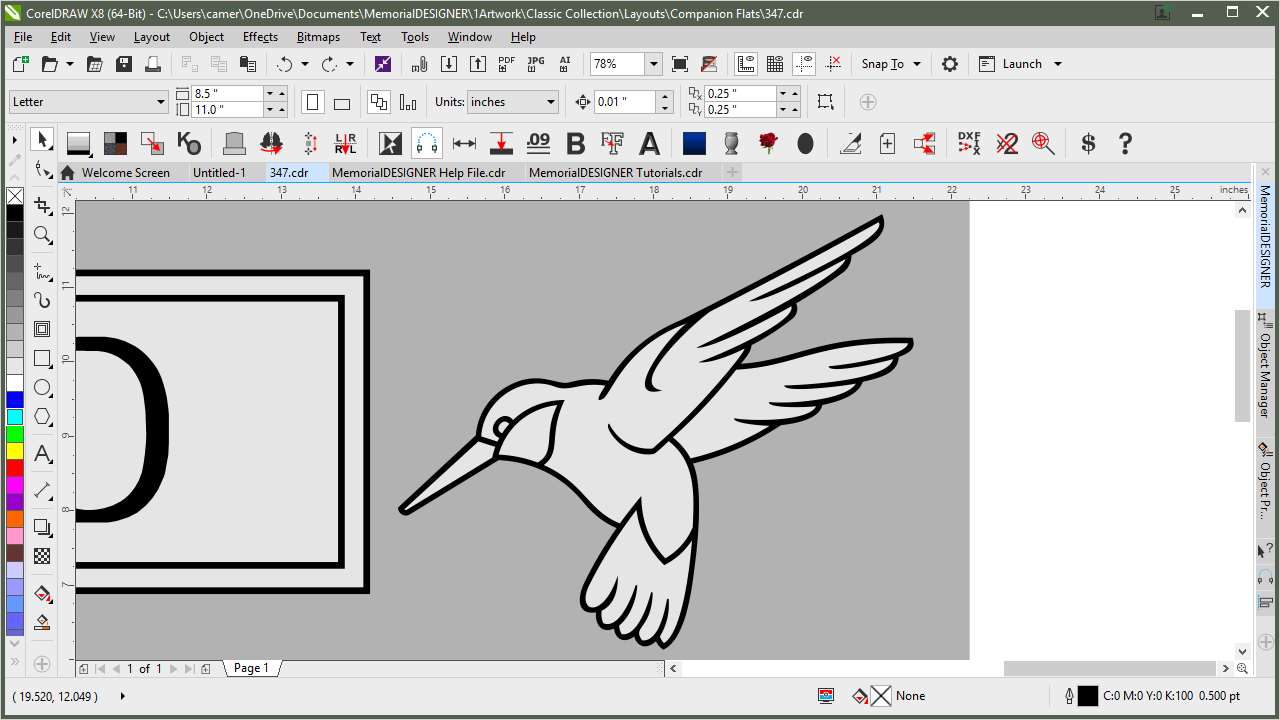Select the Polygon tool
Screen dimensions: 1280x720
point(42,416)
